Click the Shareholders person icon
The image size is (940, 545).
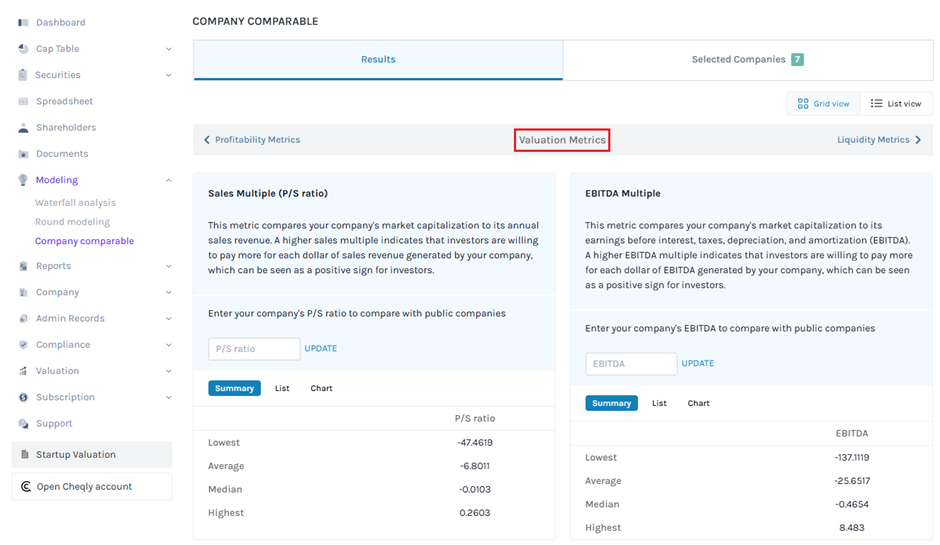coord(23,128)
